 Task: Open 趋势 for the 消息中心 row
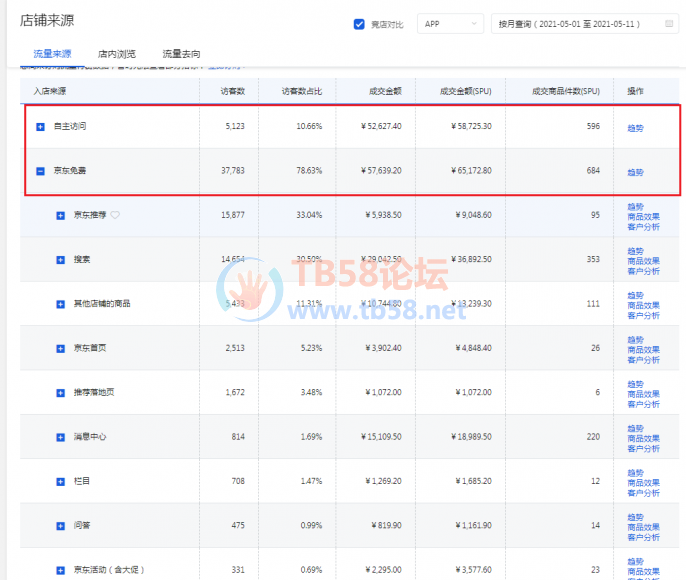[x=635, y=428]
